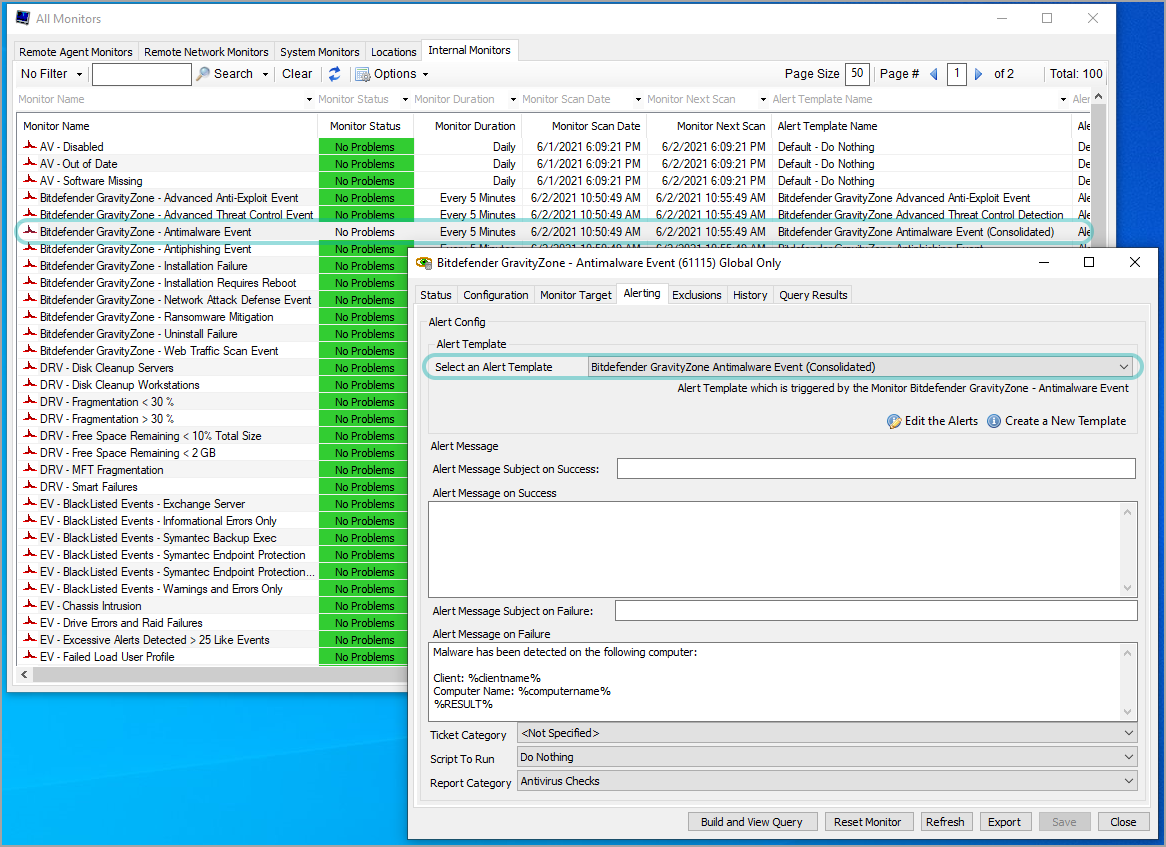Open the Script To Run dropdown
This screenshot has width=1166, height=847.
pos(1128,757)
